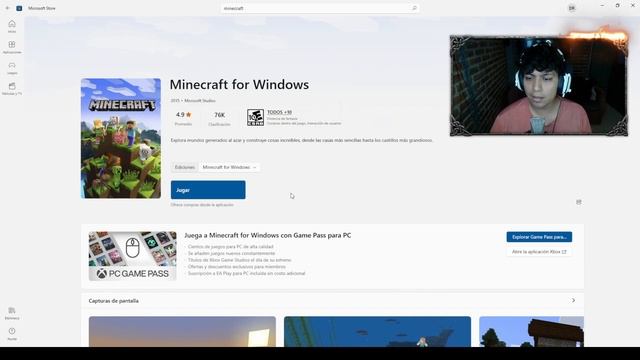Image resolution: width=640 pixels, height=360 pixels.
Task: Open the Games section in sidebar
Action: 12,68
